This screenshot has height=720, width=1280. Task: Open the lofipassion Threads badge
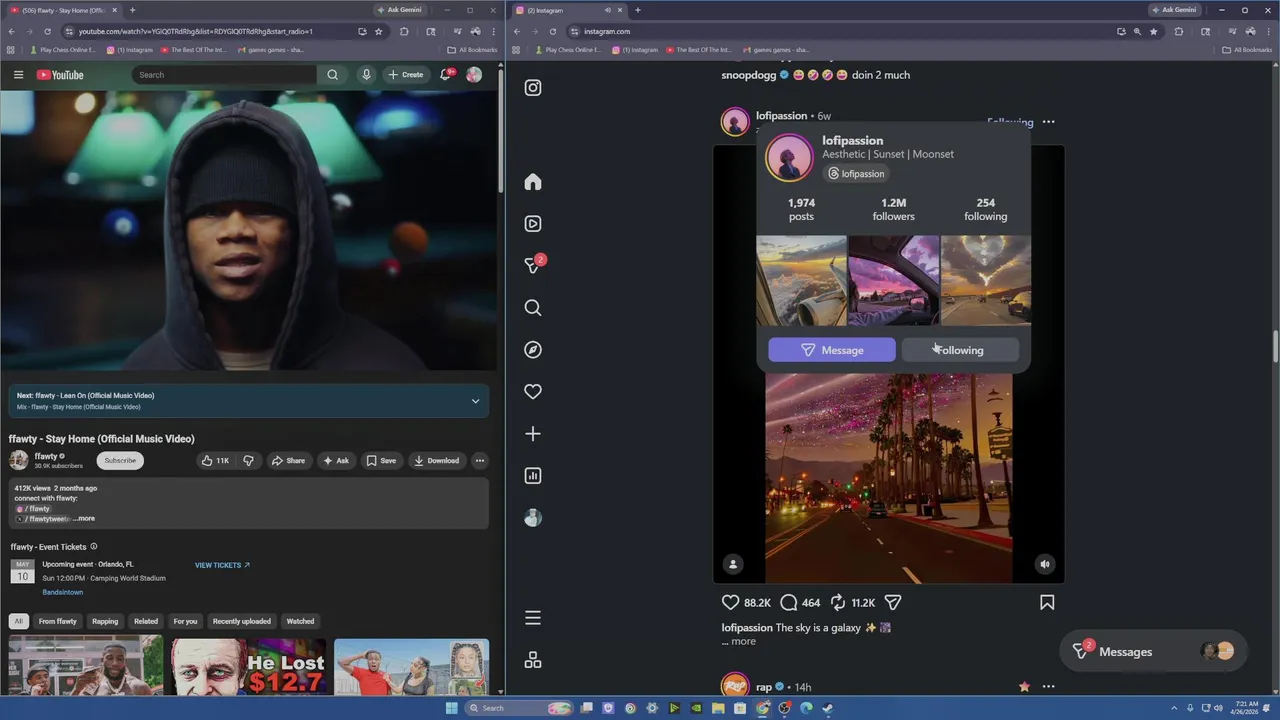tap(857, 174)
